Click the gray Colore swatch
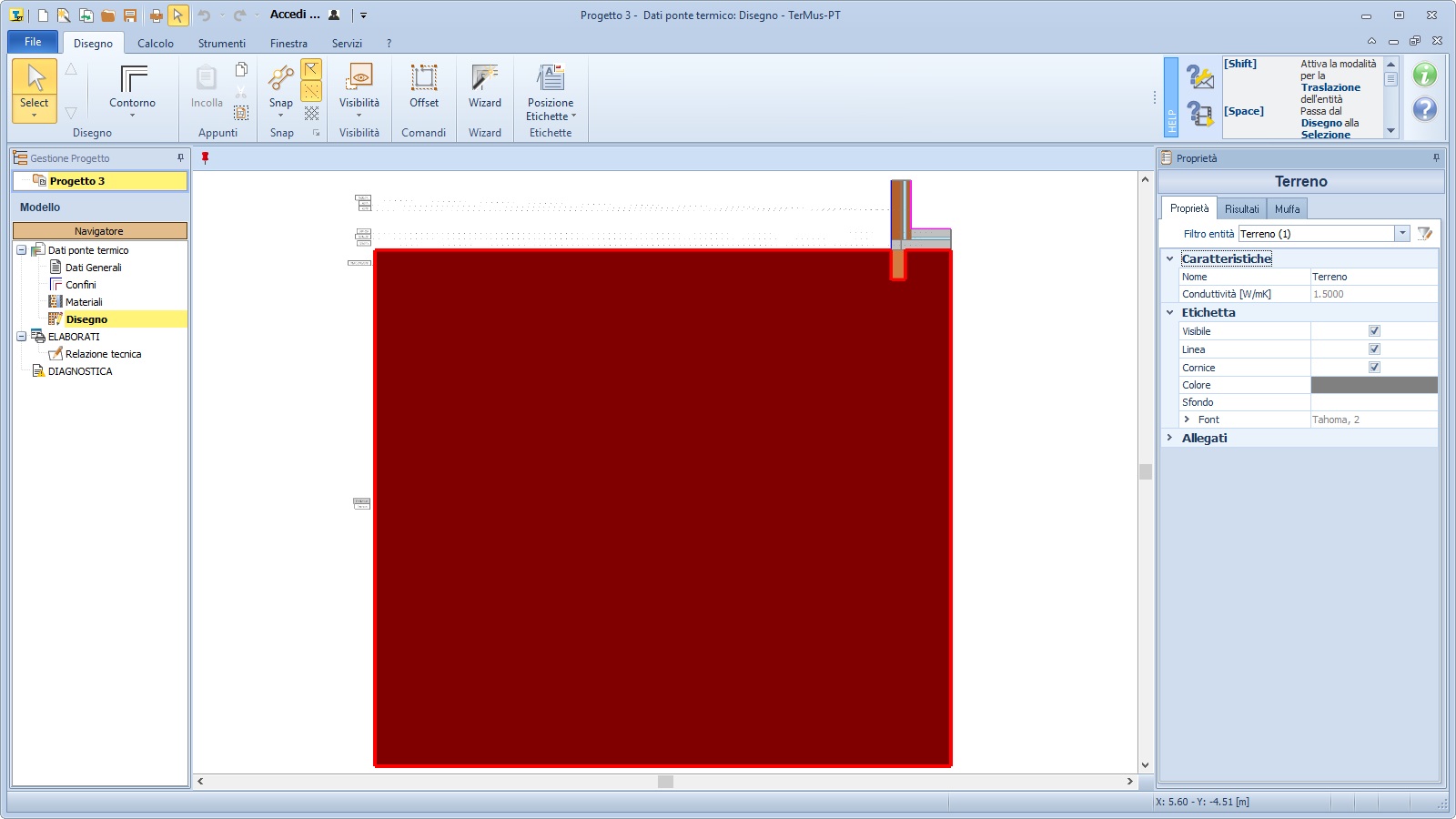Image resolution: width=1456 pixels, height=819 pixels. (x=1374, y=385)
